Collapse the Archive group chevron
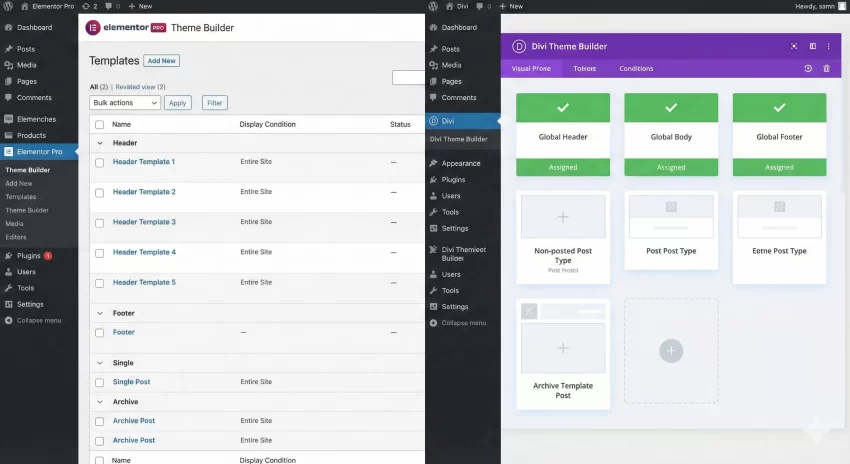Image resolution: width=850 pixels, height=464 pixels. pos(100,402)
